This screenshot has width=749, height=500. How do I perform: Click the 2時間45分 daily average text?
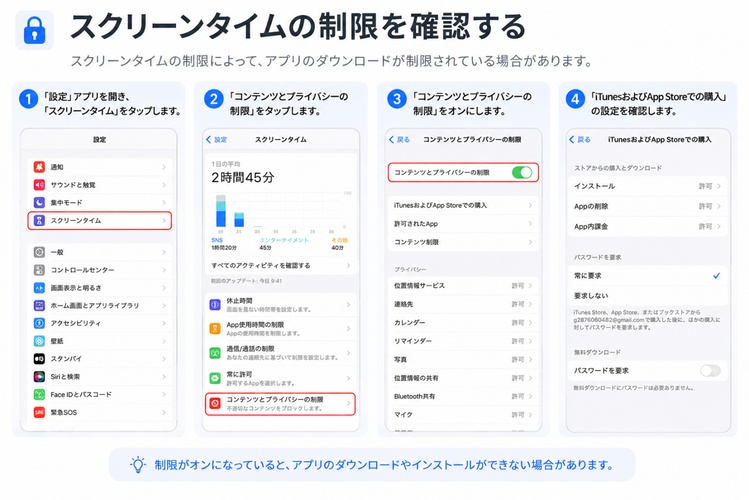[243, 178]
